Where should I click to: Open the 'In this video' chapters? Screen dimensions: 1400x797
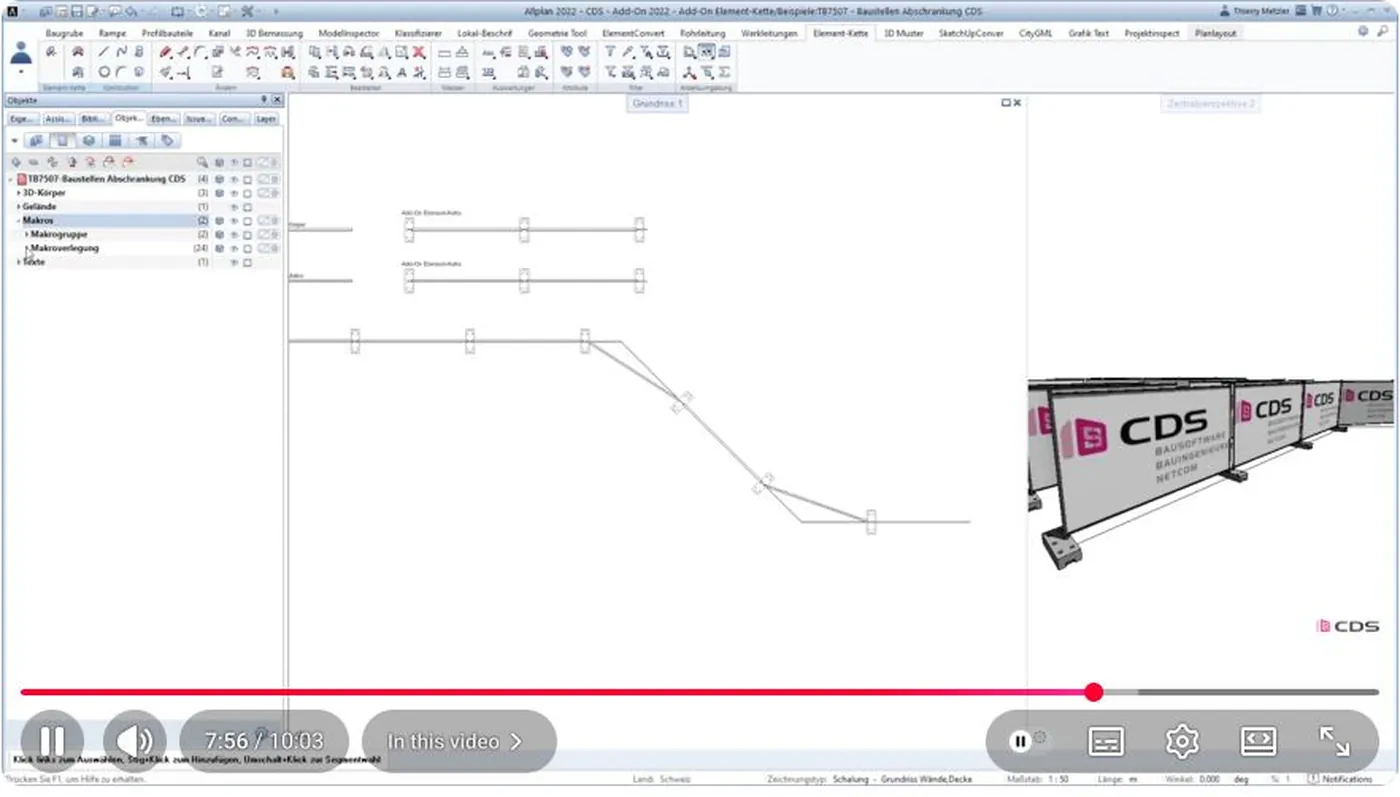(459, 741)
